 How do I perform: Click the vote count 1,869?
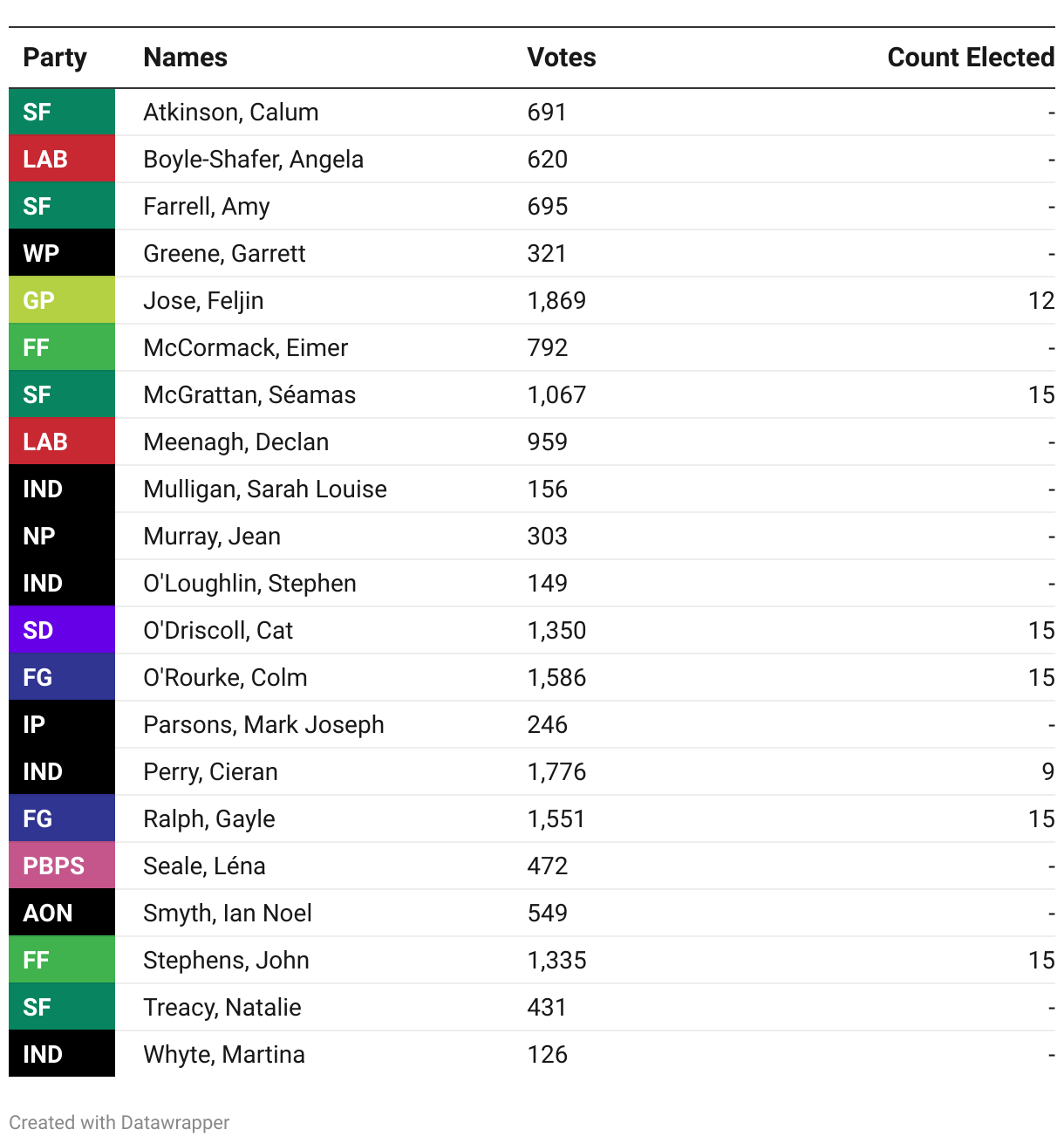[556, 301]
